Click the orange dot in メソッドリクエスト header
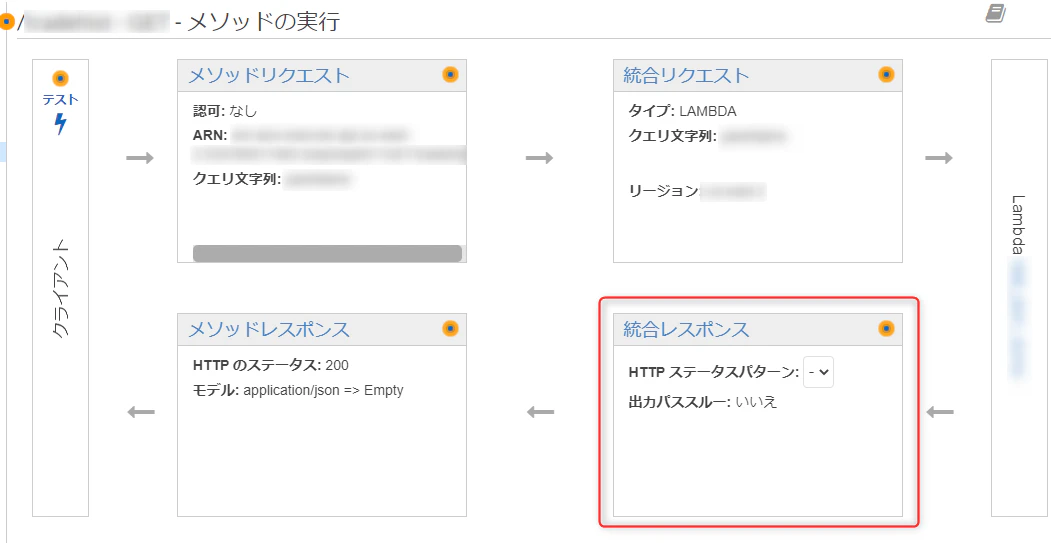1051x543 pixels. (x=450, y=74)
